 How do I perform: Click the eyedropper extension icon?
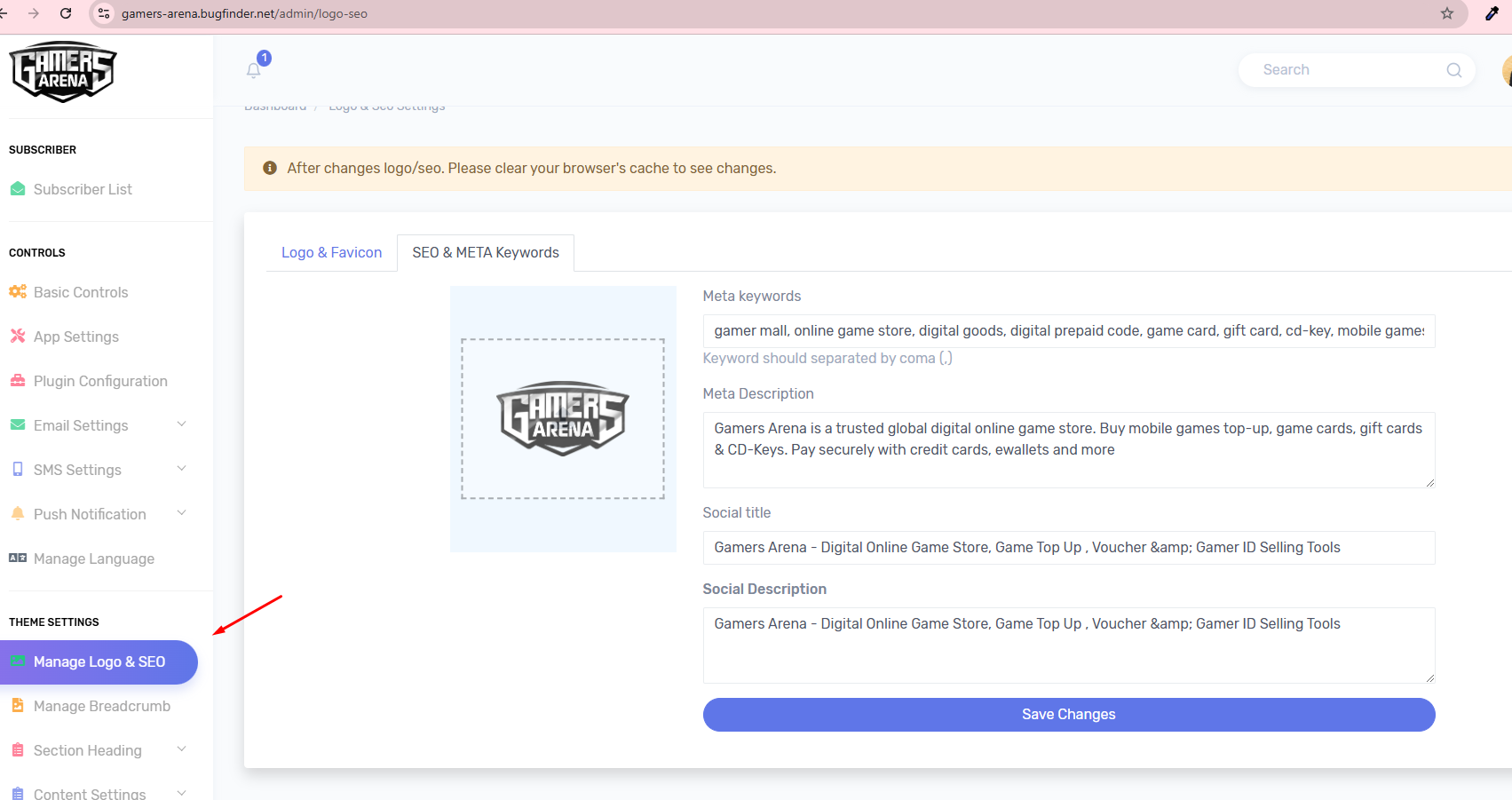[x=1492, y=13]
